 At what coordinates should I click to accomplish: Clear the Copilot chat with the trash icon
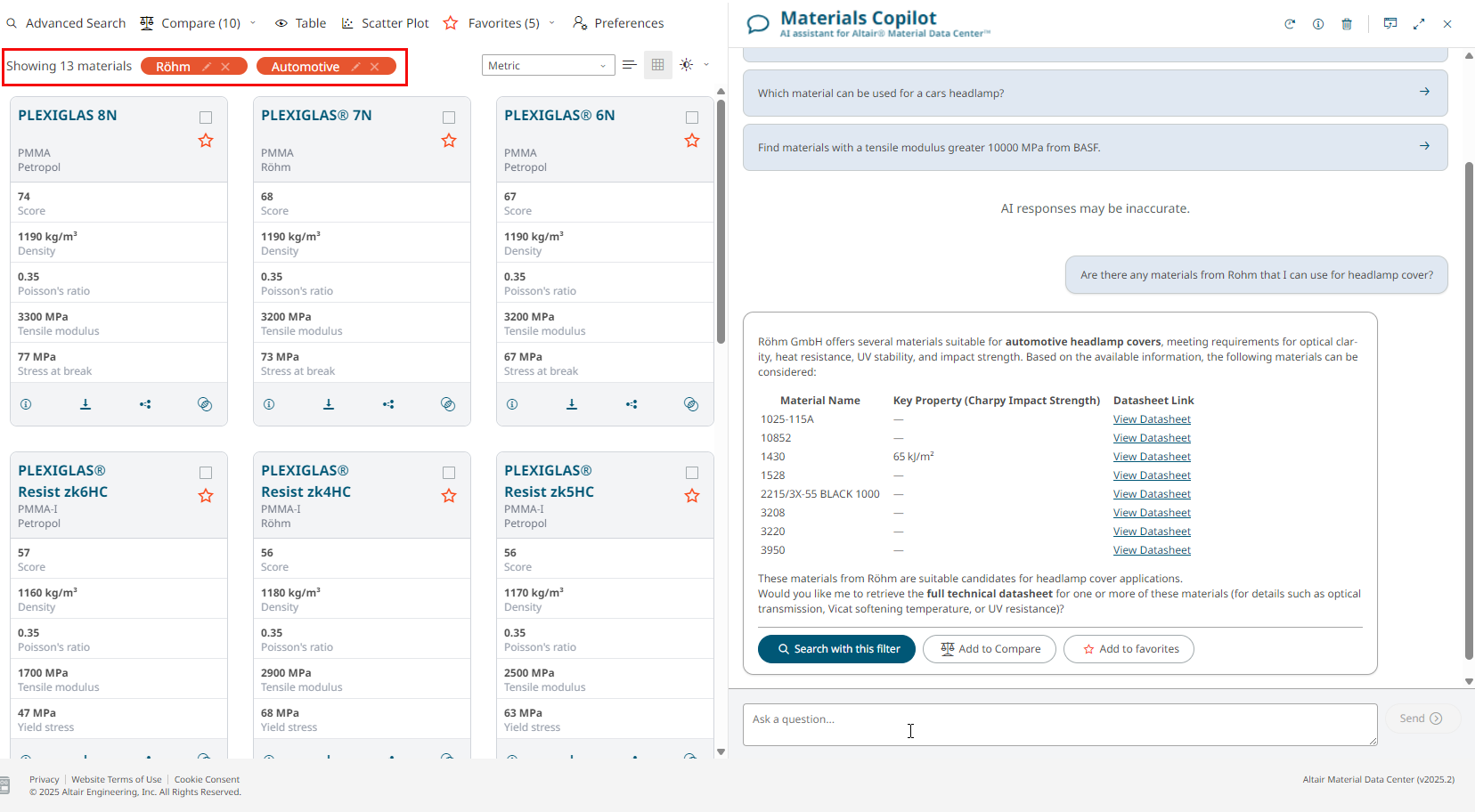click(1347, 24)
